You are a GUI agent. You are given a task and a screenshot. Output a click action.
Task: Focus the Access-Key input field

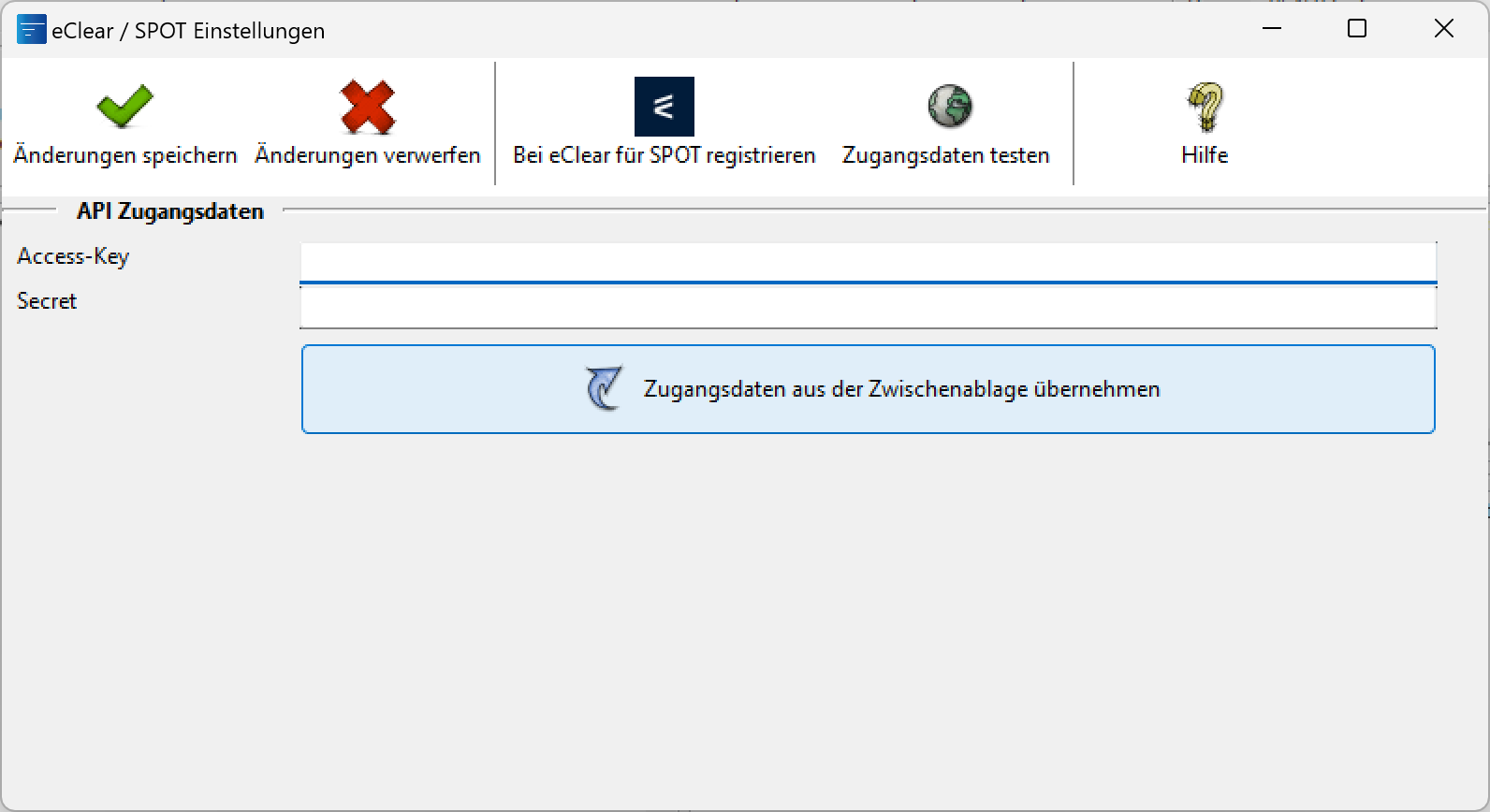pyautogui.click(x=868, y=262)
